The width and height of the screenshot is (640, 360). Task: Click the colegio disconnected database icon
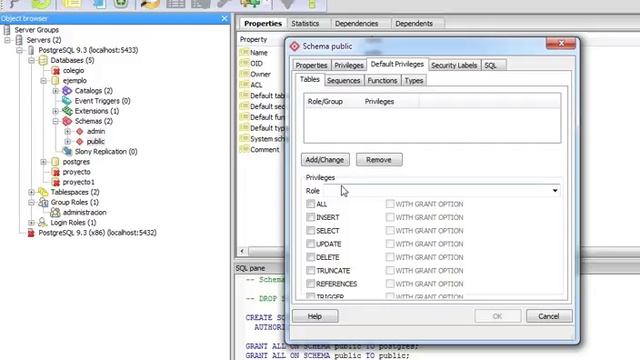pyautogui.click(x=56, y=71)
